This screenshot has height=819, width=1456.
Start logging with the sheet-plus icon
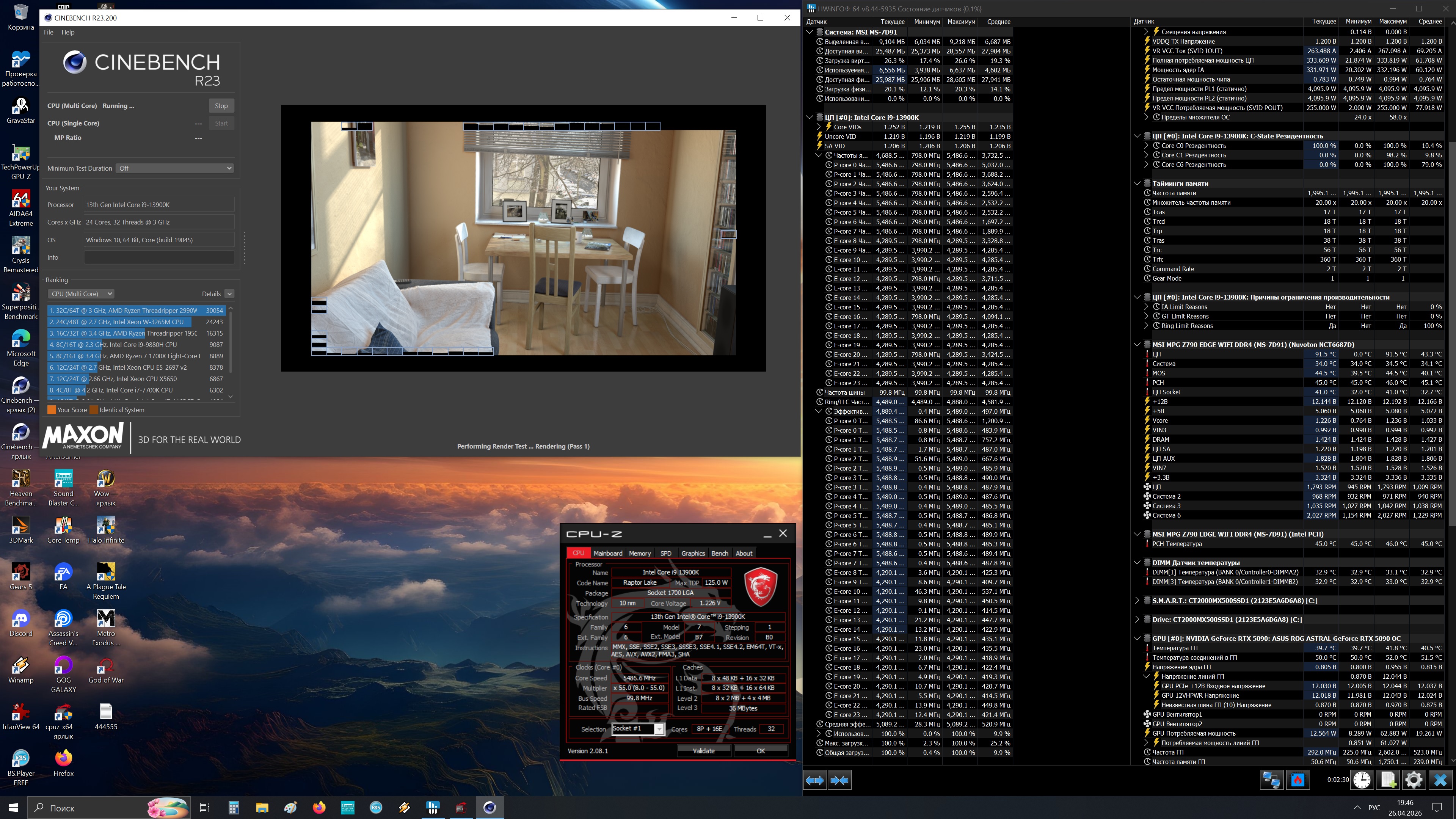pos(1388,780)
